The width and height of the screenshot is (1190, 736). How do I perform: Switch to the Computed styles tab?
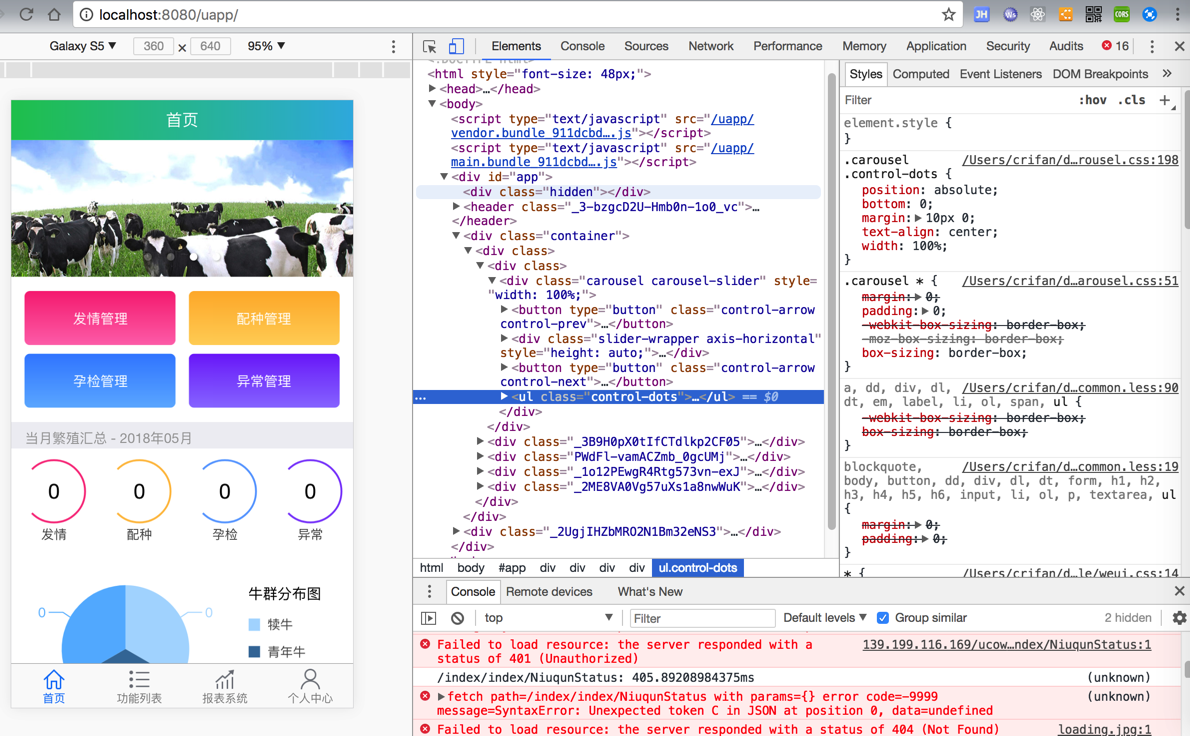(x=921, y=74)
